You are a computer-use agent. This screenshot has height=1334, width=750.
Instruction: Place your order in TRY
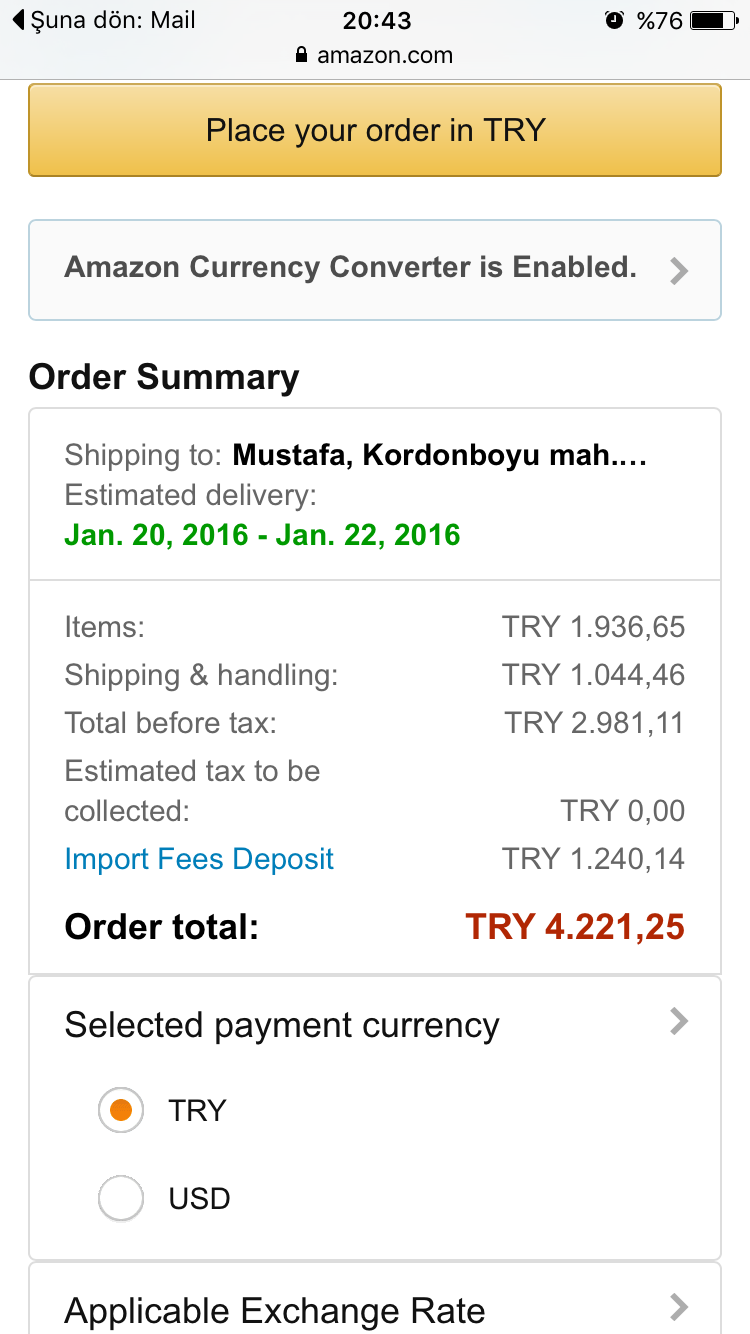click(x=375, y=130)
